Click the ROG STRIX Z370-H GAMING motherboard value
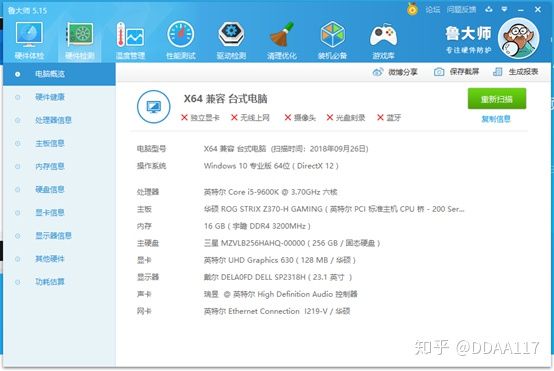Viewport: 554px width, 371px height. [334, 209]
